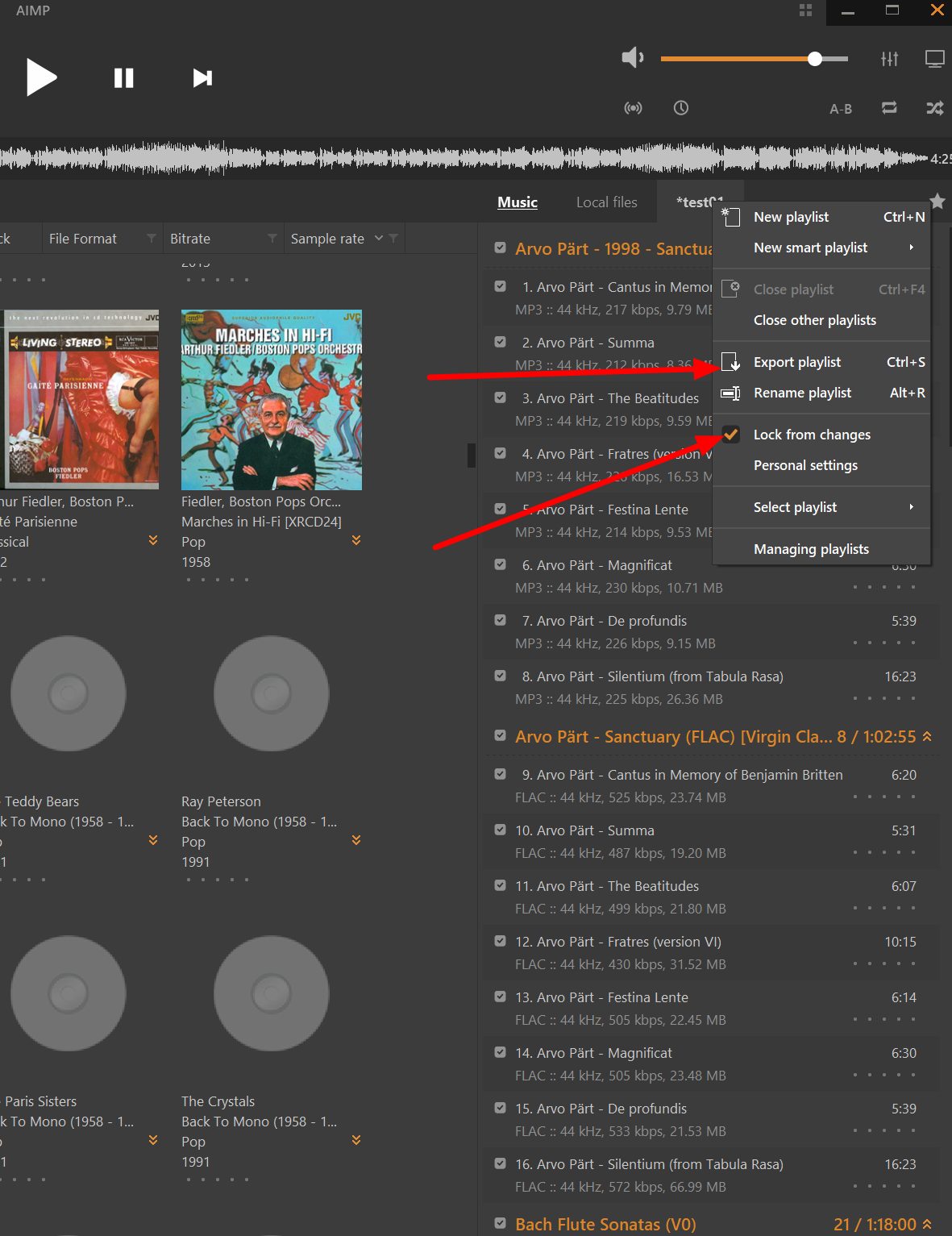Toggle repeat mode icon
952x1236 pixels.
click(x=889, y=108)
